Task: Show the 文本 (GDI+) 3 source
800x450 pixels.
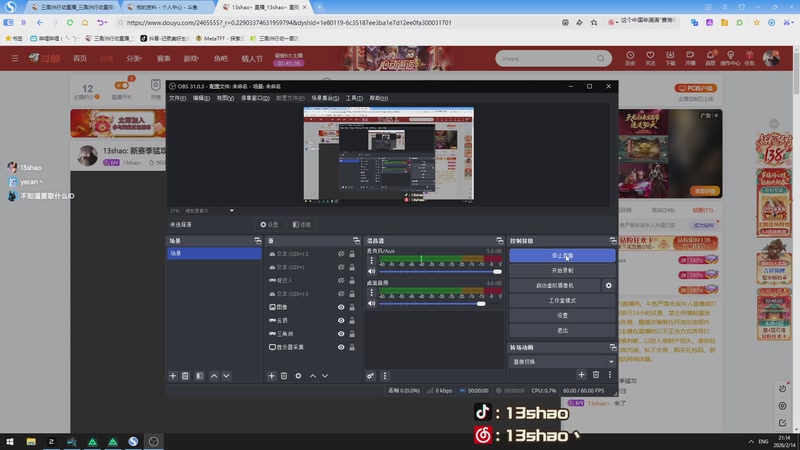Action: pyautogui.click(x=341, y=294)
